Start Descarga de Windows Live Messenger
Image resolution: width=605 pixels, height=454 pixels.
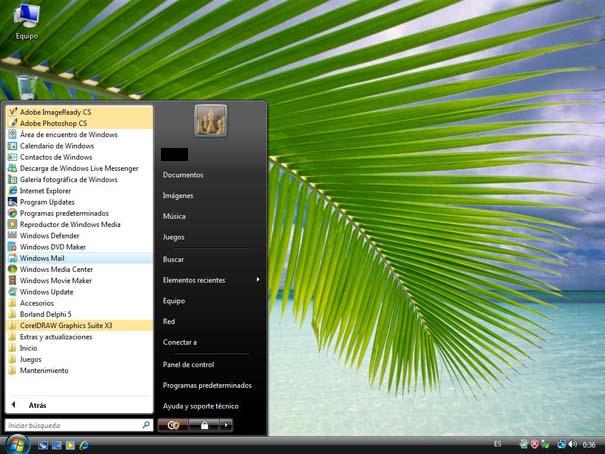point(79,168)
